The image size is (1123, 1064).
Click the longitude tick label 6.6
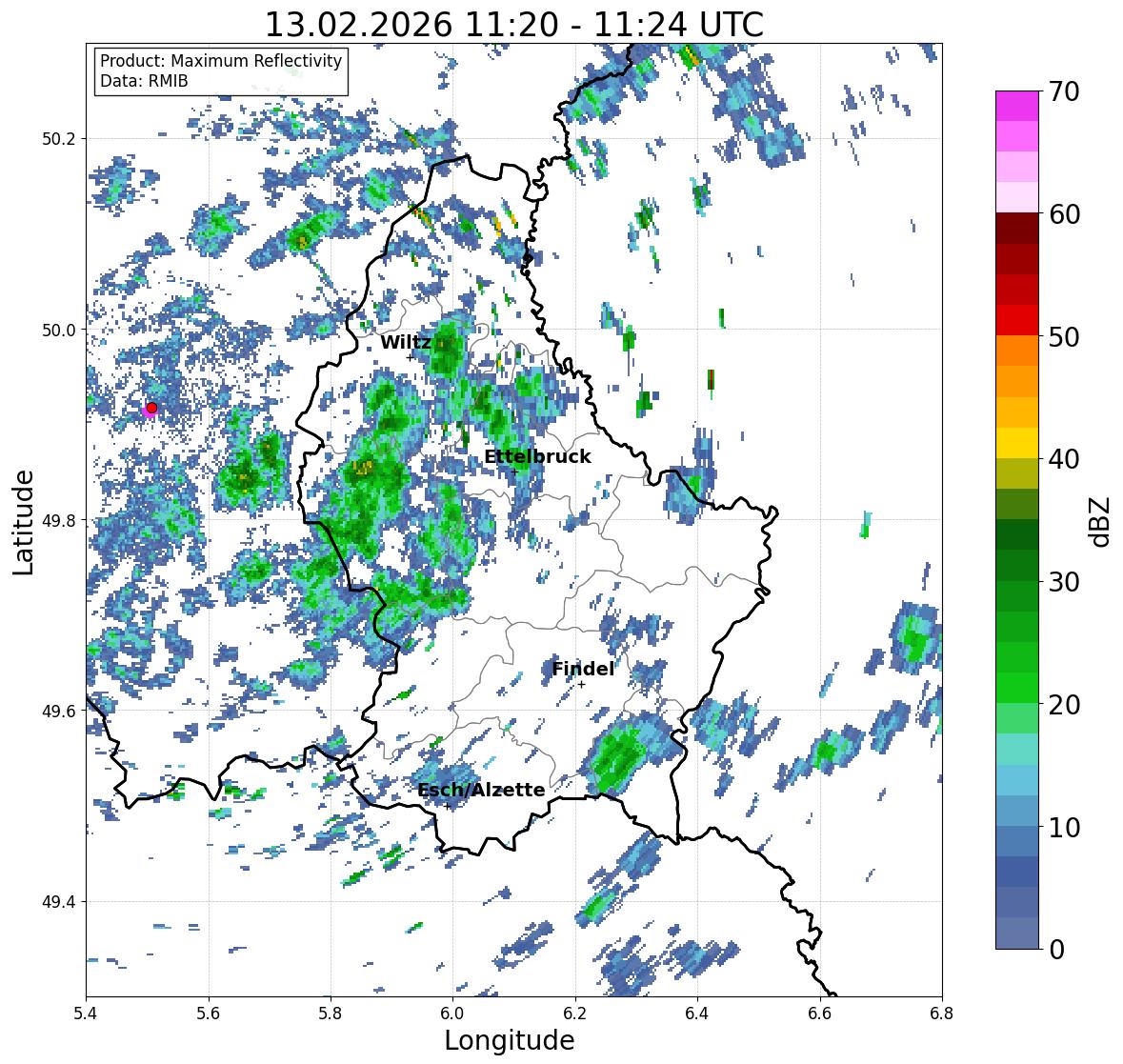pyautogui.click(x=819, y=1014)
